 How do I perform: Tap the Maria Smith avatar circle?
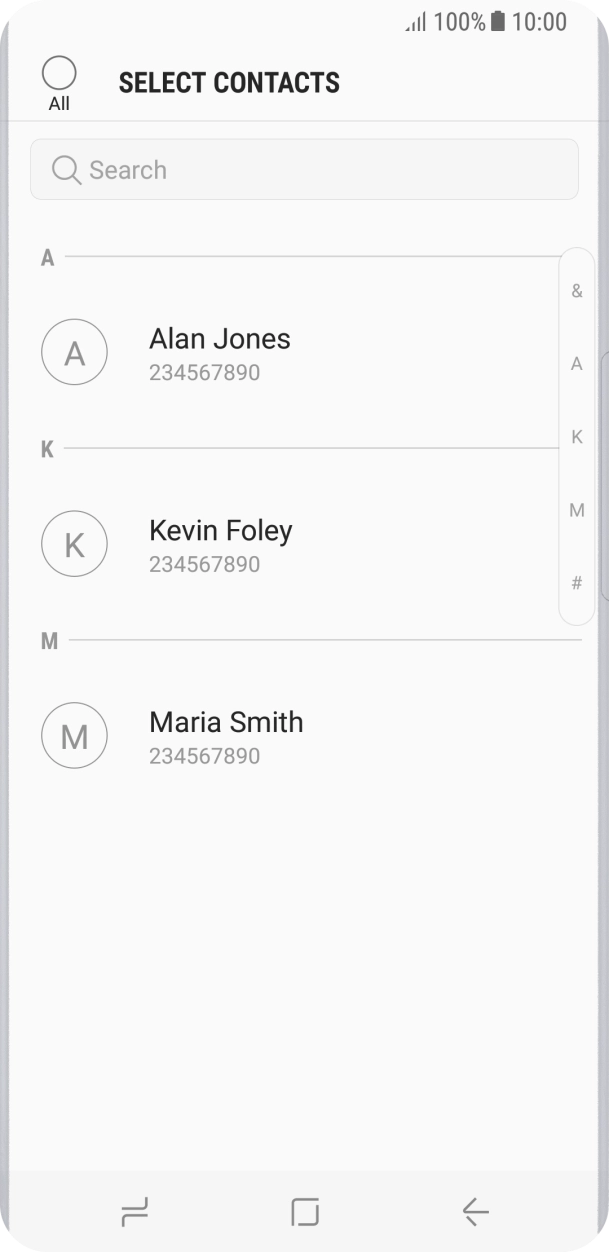point(74,736)
